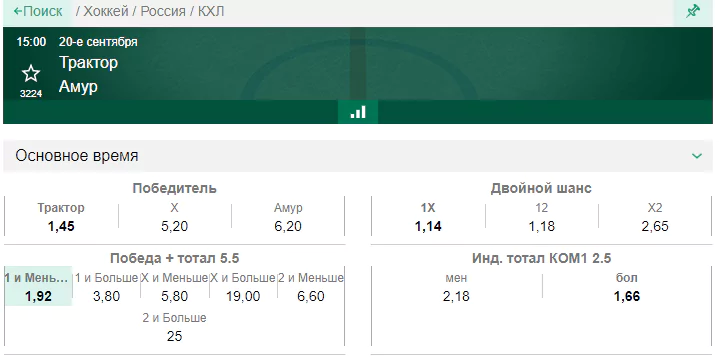The image size is (719, 361).
Task: Pin the event with the pushpin icon
Action: point(693,11)
